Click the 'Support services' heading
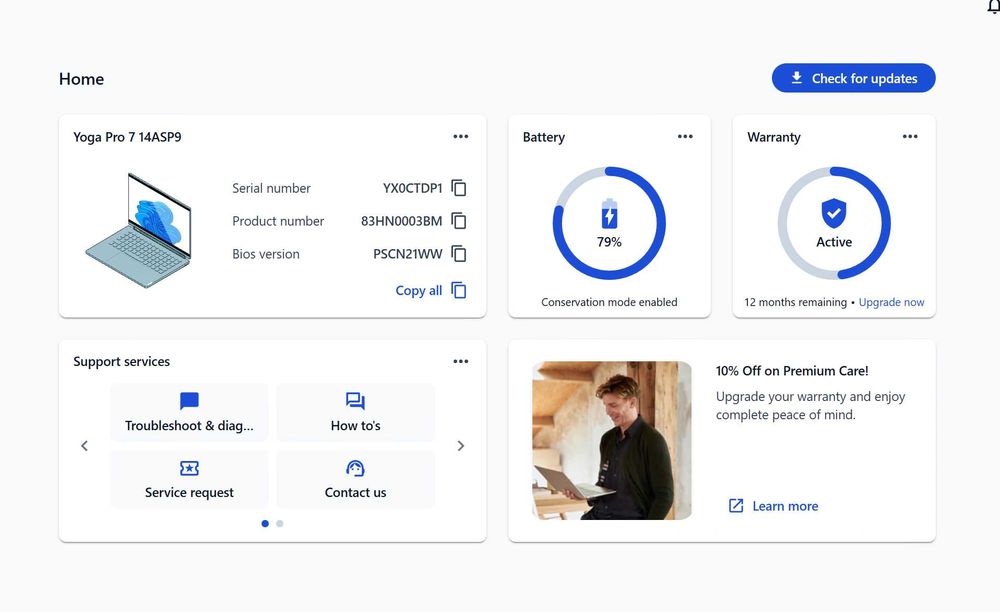 click(x=121, y=361)
